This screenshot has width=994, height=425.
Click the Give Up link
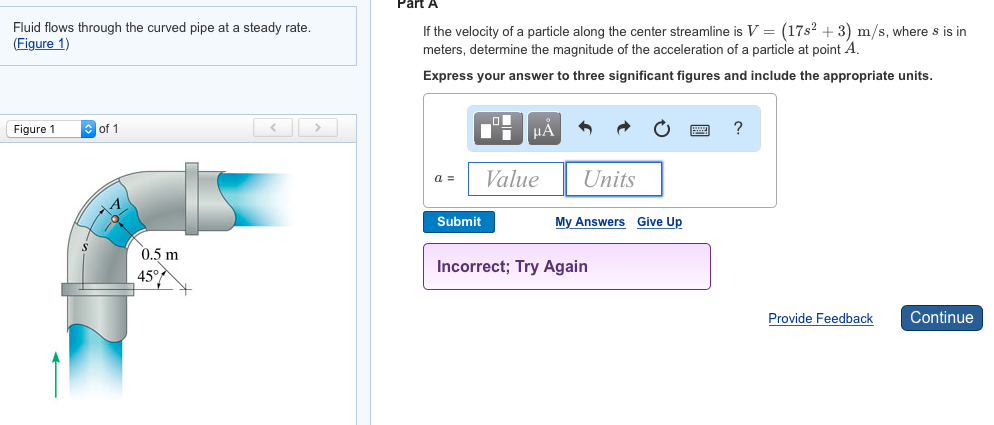(x=659, y=222)
